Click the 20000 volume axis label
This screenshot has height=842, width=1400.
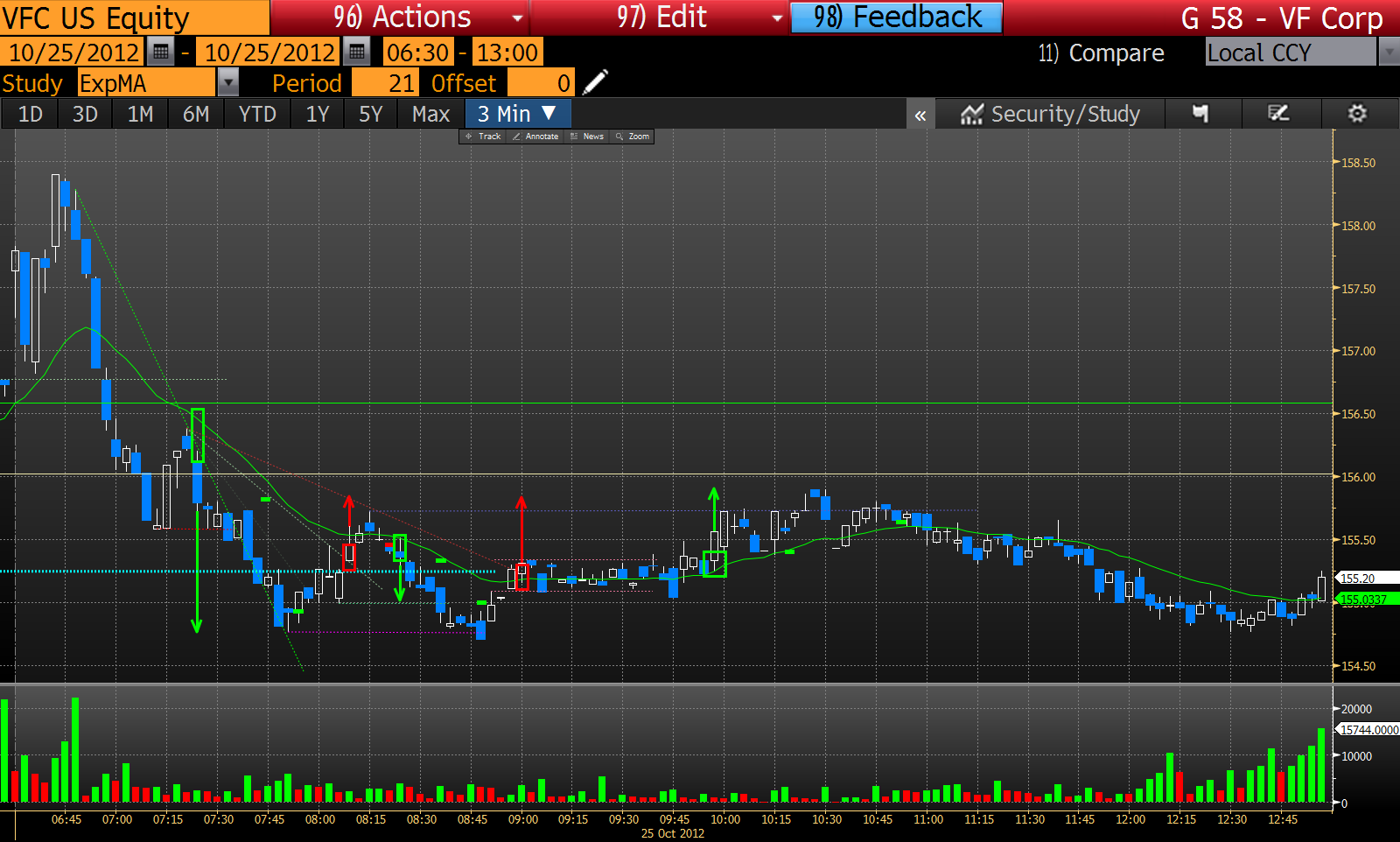point(1357,709)
